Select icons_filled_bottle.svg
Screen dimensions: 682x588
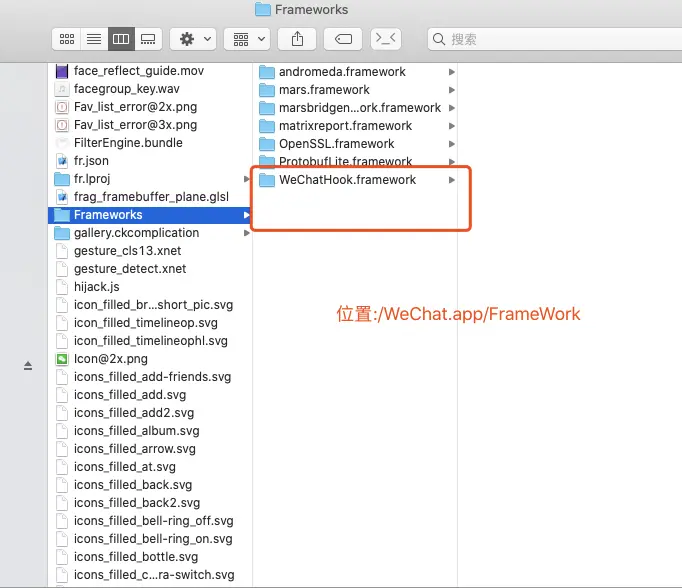click(x=136, y=557)
